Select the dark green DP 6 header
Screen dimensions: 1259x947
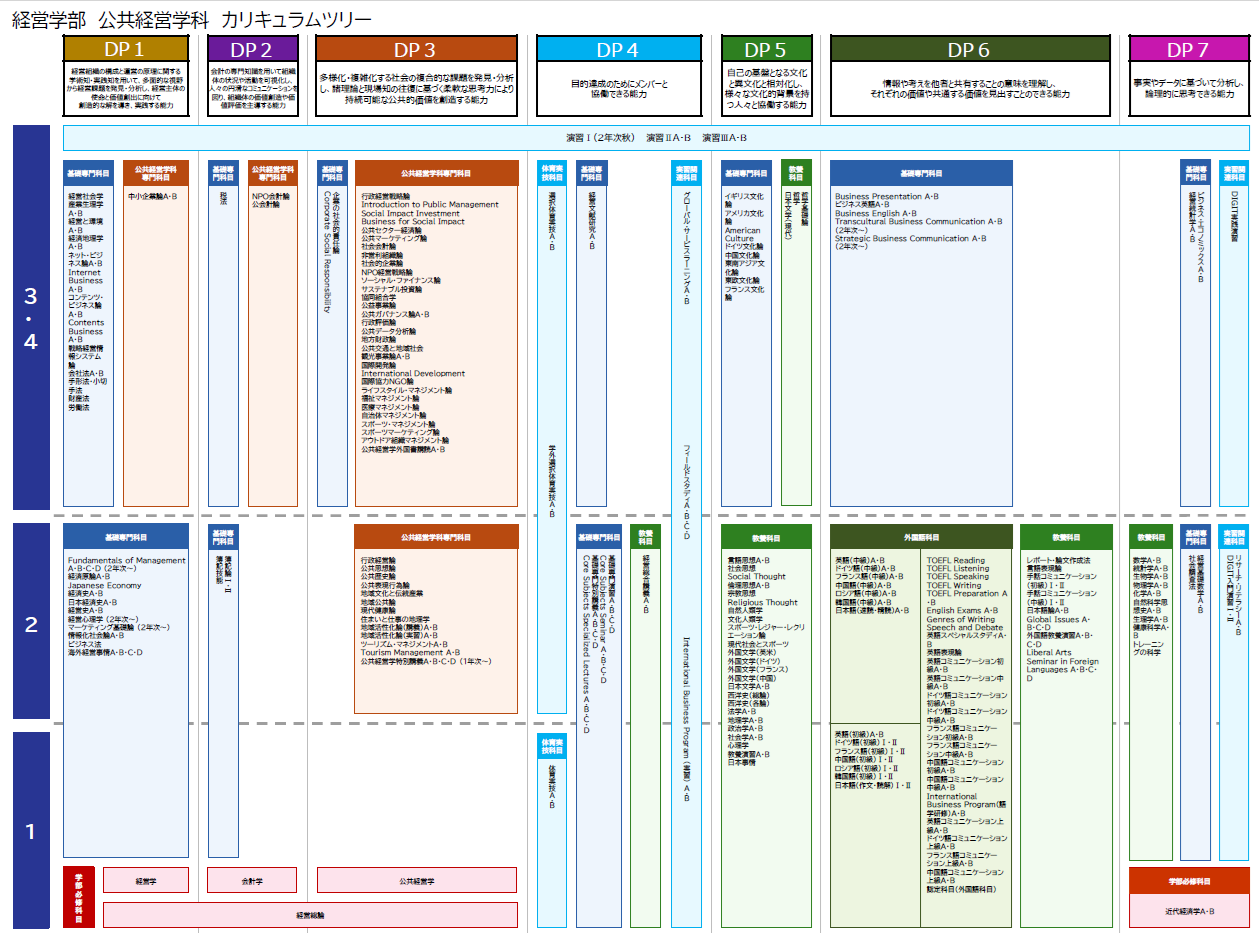coord(970,49)
